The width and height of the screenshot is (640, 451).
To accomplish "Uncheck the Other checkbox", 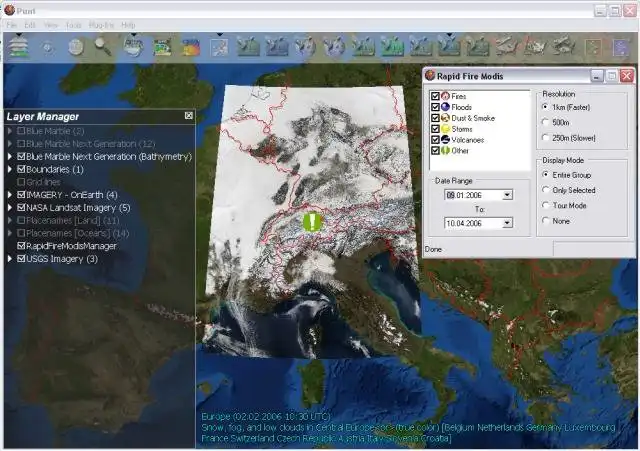I will pyautogui.click(x=435, y=151).
